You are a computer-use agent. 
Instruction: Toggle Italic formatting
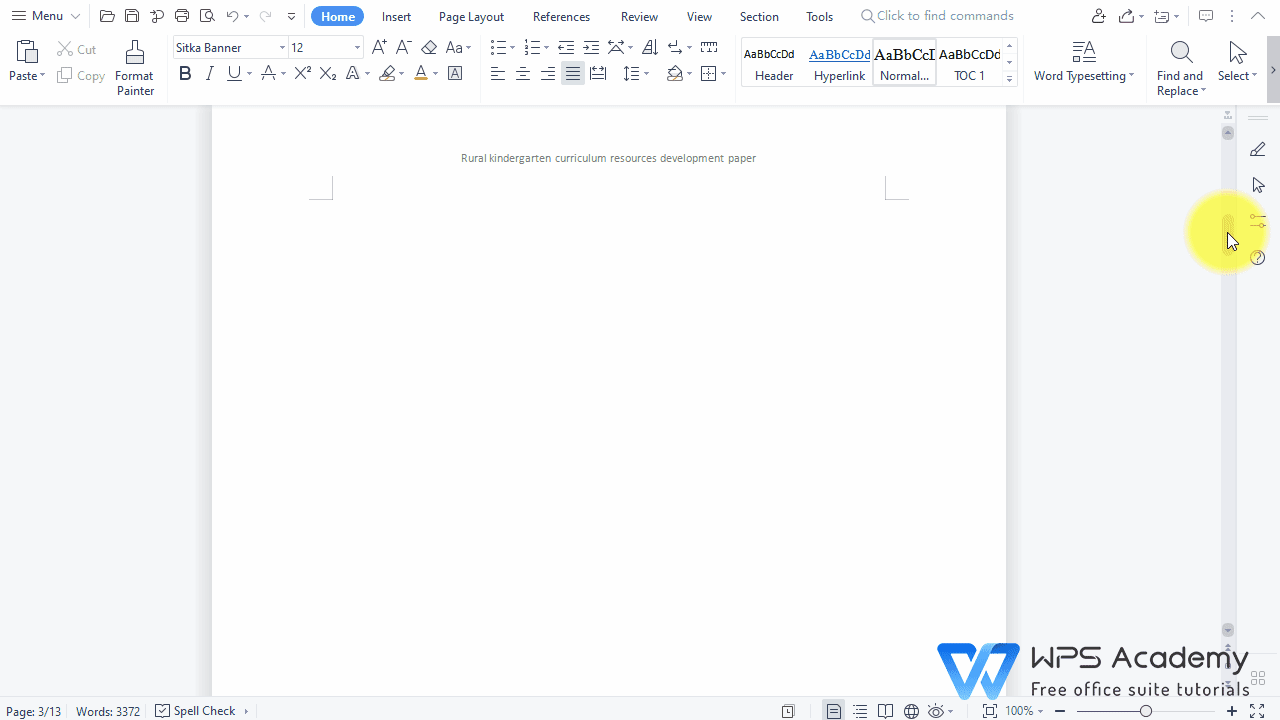coord(209,73)
